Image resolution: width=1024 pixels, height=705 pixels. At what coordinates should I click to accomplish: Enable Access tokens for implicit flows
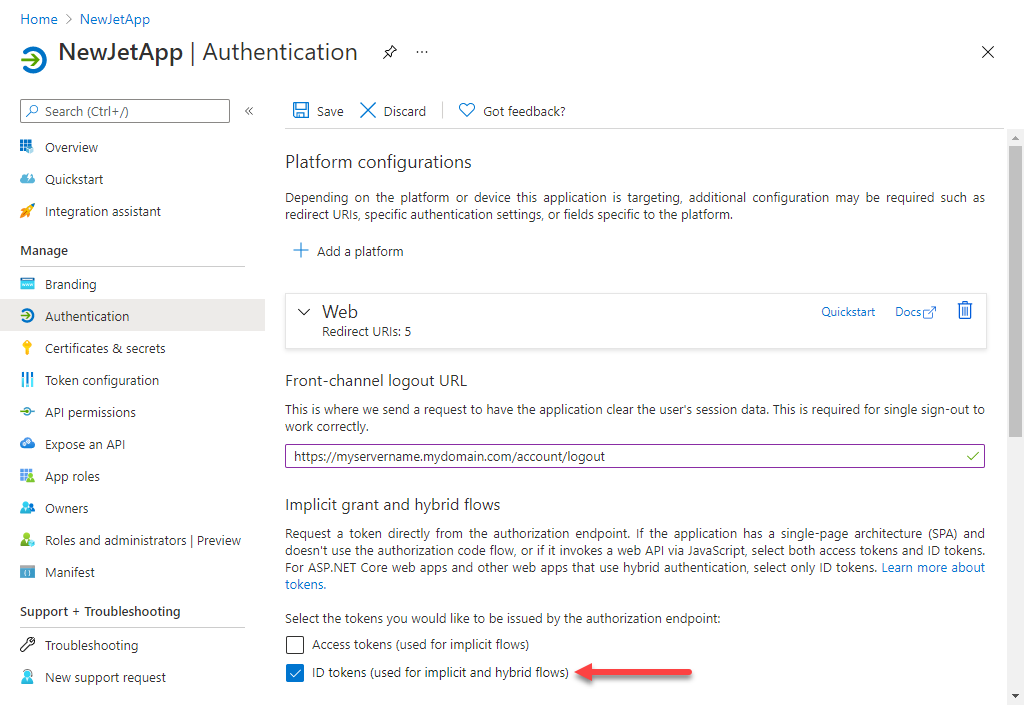[x=295, y=644]
